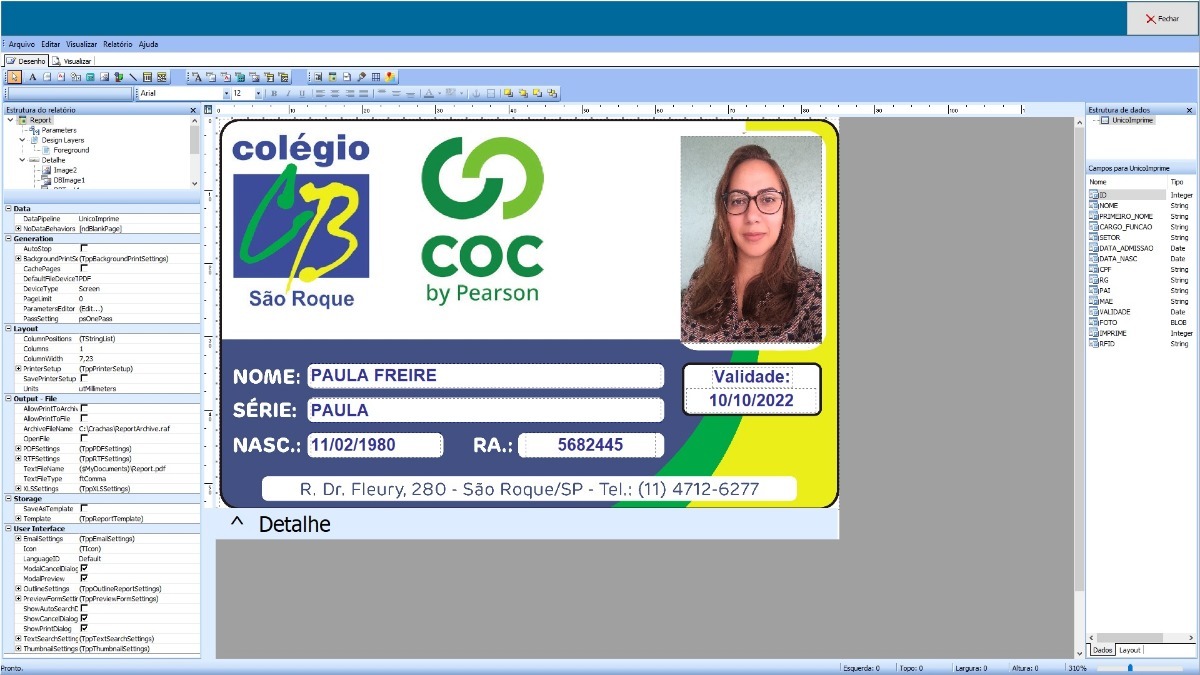Select the DBImage data component tool
This screenshot has height=675, width=1200.
click(x=255, y=76)
